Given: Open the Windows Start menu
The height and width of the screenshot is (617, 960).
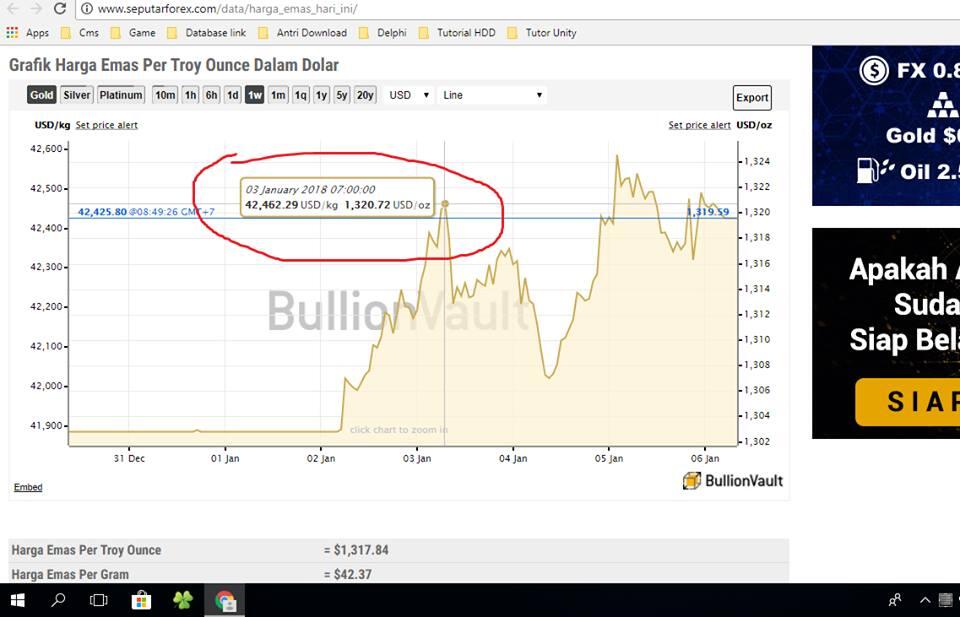Looking at the screenshot, I should pos(17,600).
